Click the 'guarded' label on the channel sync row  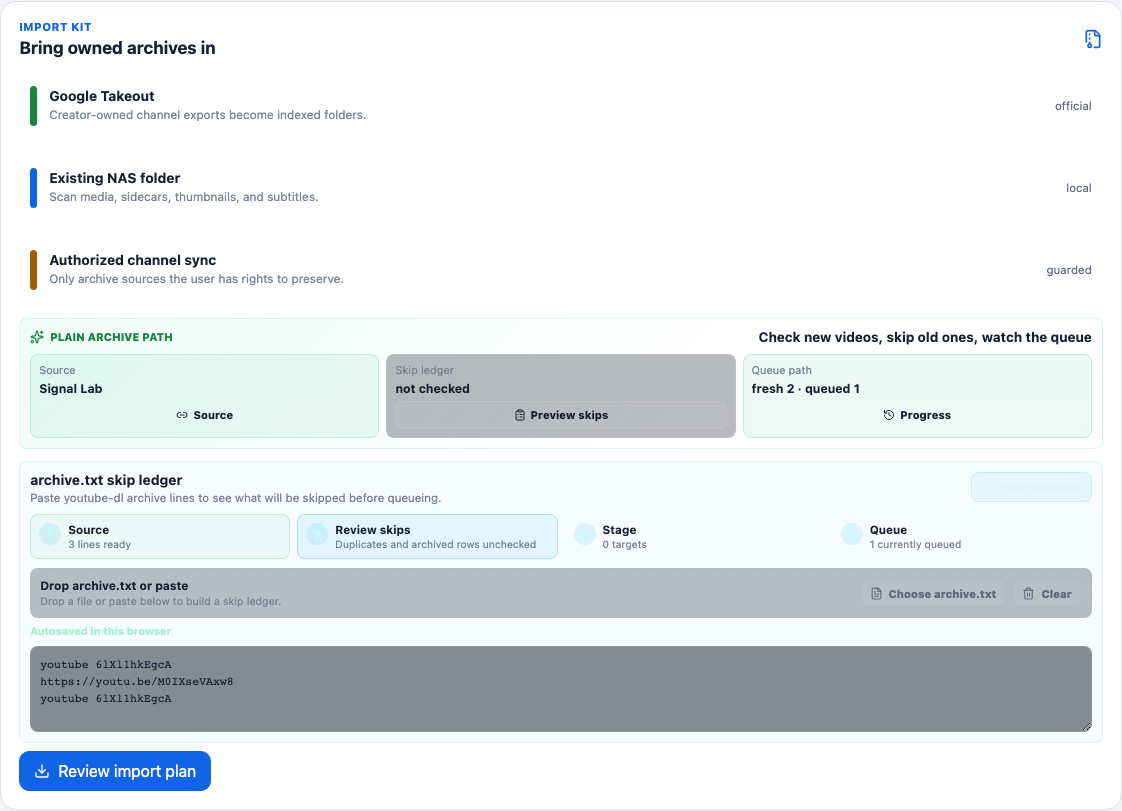click(x=1068, y=270)
